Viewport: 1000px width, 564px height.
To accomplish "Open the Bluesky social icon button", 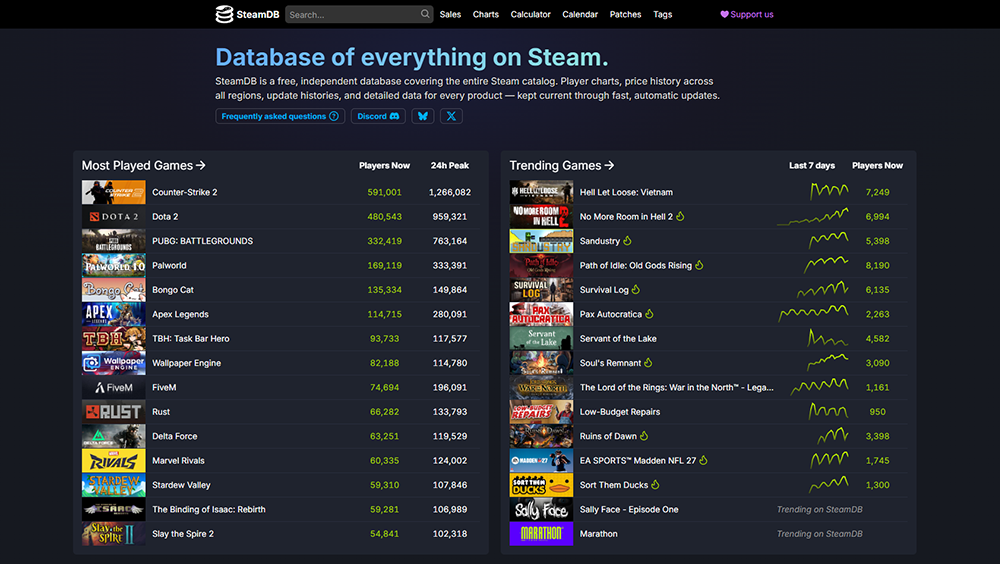I will (423, 116).
